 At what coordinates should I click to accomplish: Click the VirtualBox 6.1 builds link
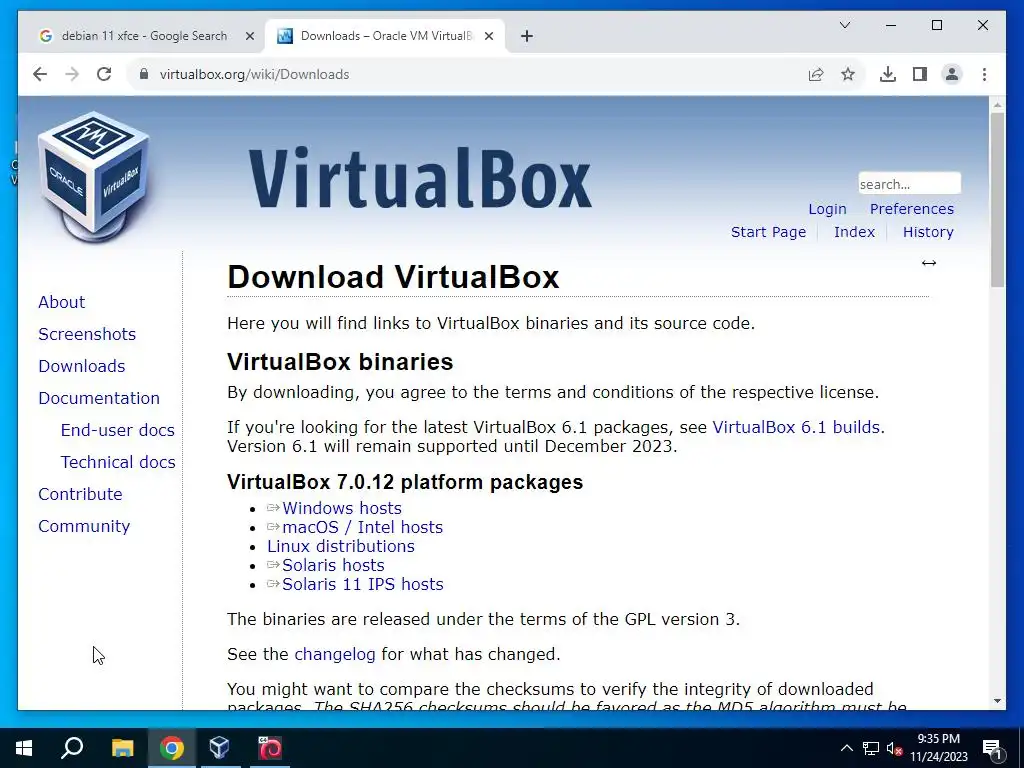(796, 427)
